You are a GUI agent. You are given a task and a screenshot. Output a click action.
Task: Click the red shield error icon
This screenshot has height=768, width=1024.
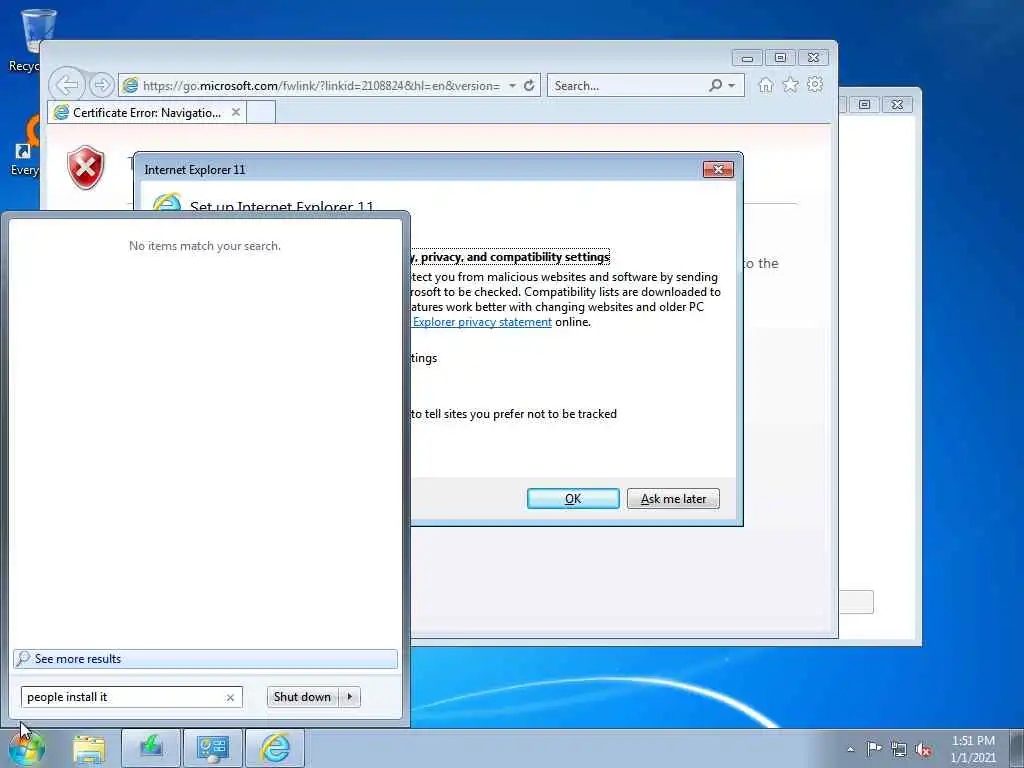click(86, 168)
